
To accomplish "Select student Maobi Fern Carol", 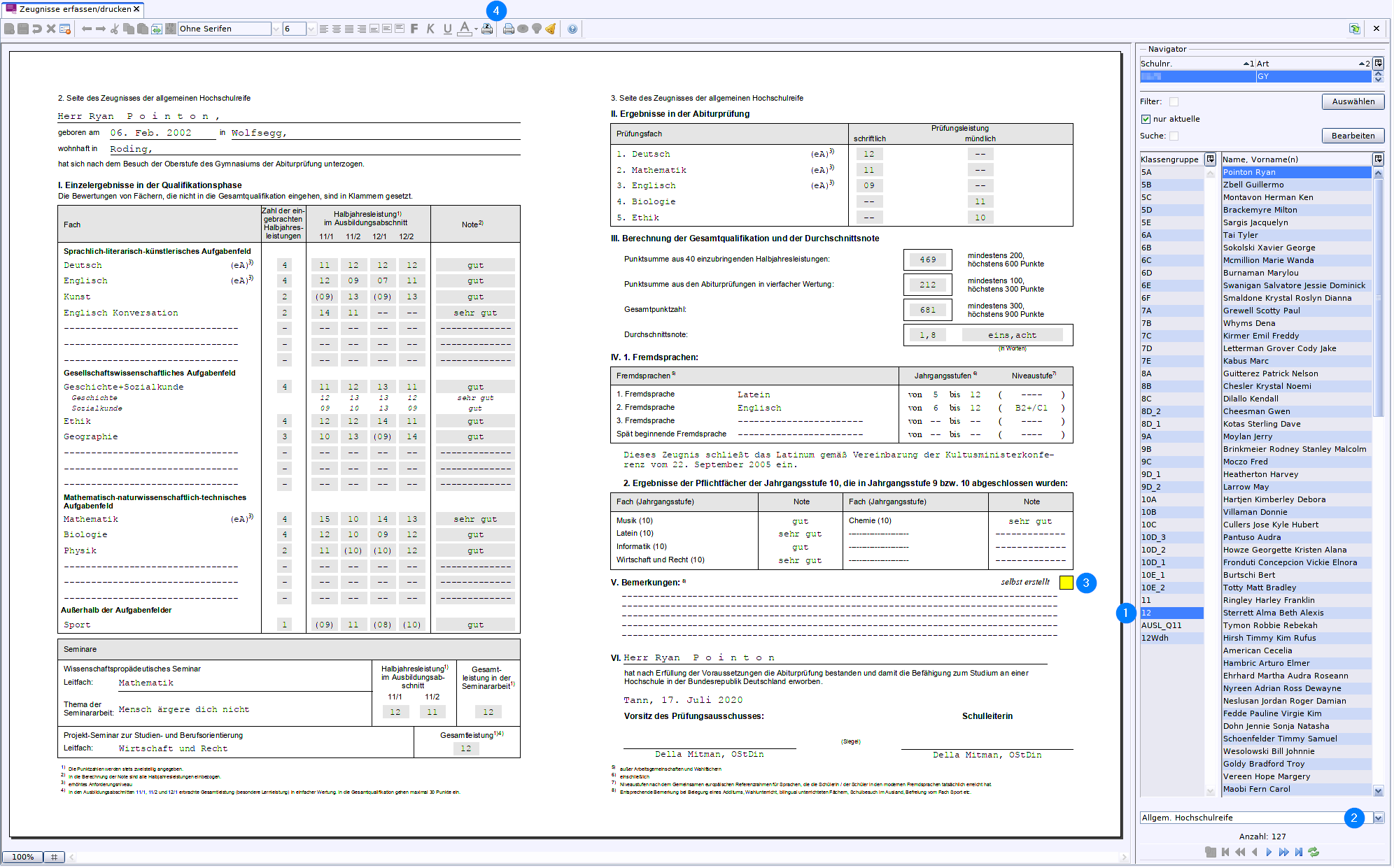I will click(x=1296, y=789).
